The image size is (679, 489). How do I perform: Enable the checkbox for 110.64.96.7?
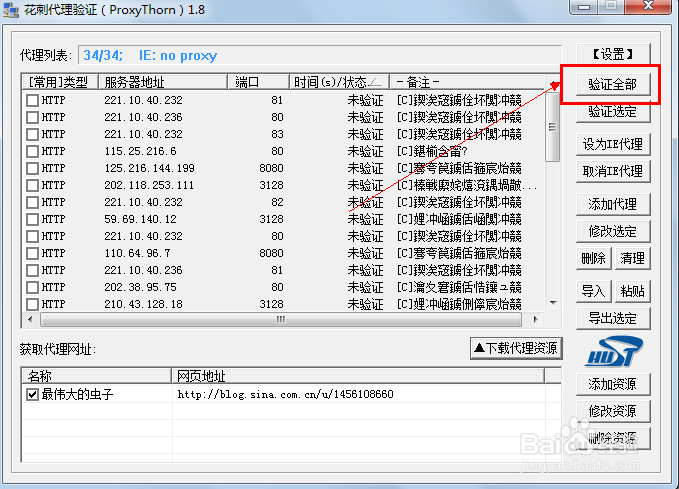32,253
